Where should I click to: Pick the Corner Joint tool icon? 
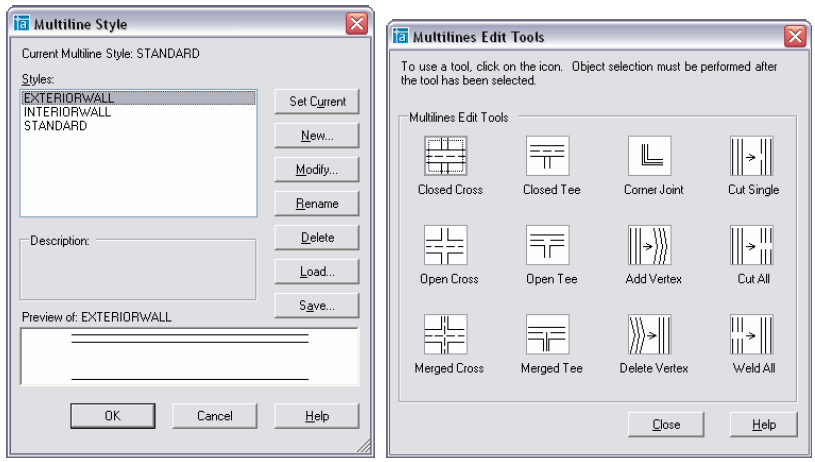tap(649, 156)
